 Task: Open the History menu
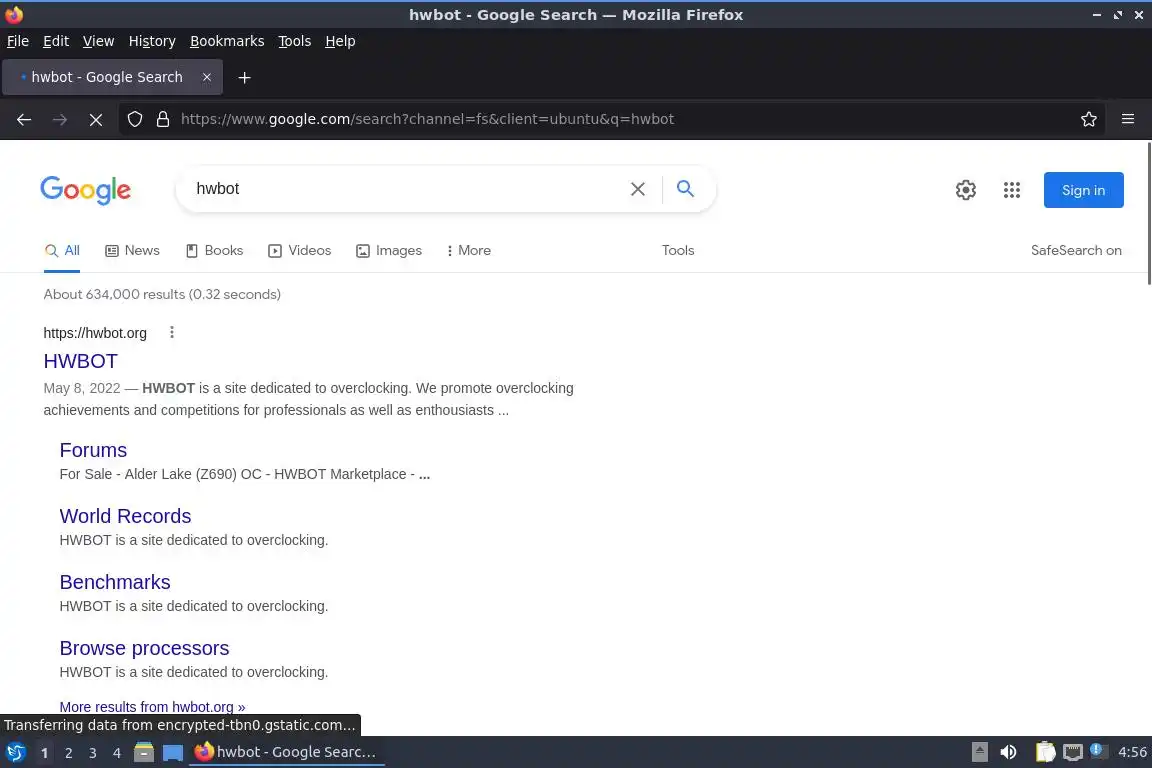click(x=152, y=41)
